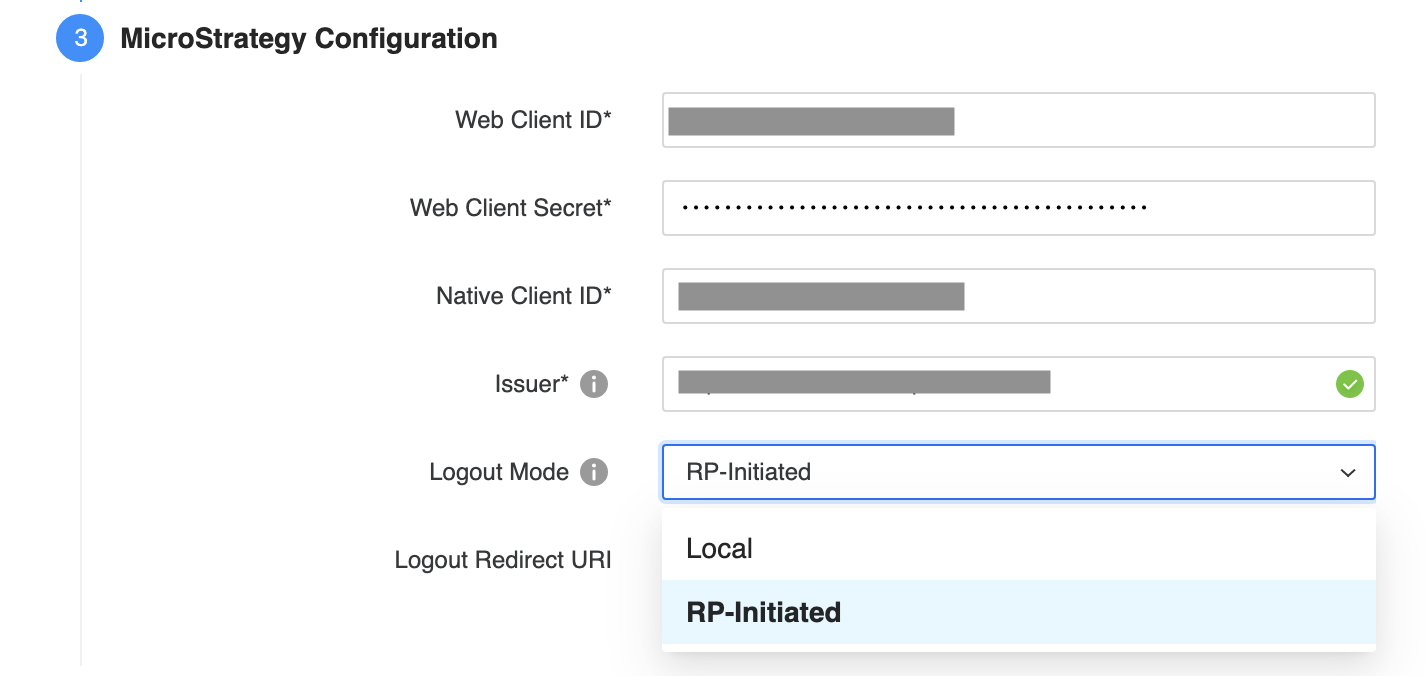Click the MicroStrategy Configuration heading
1426x676 pixels.
click(x=309, y=39)
